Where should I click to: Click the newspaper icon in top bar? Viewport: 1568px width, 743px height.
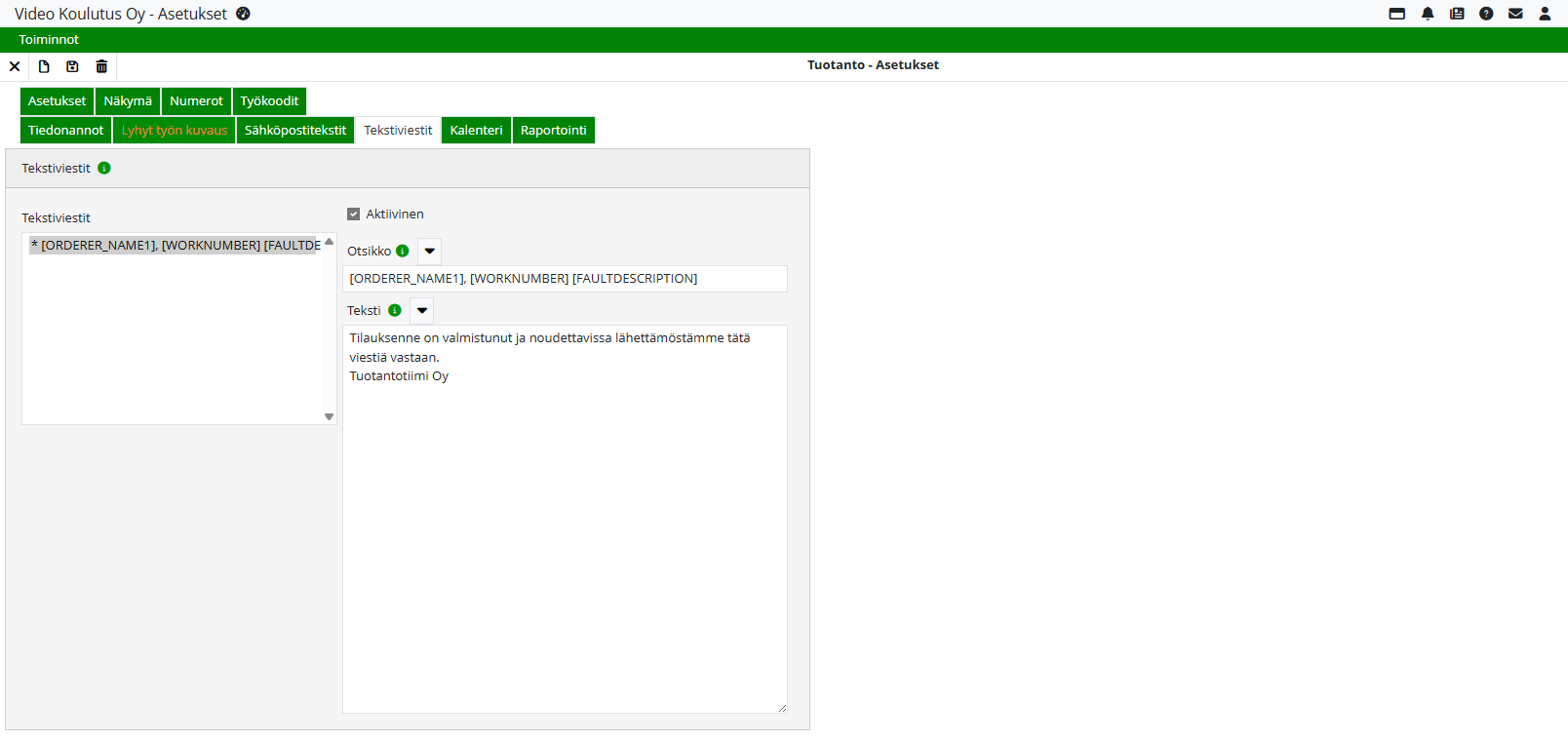(1457, 14)
